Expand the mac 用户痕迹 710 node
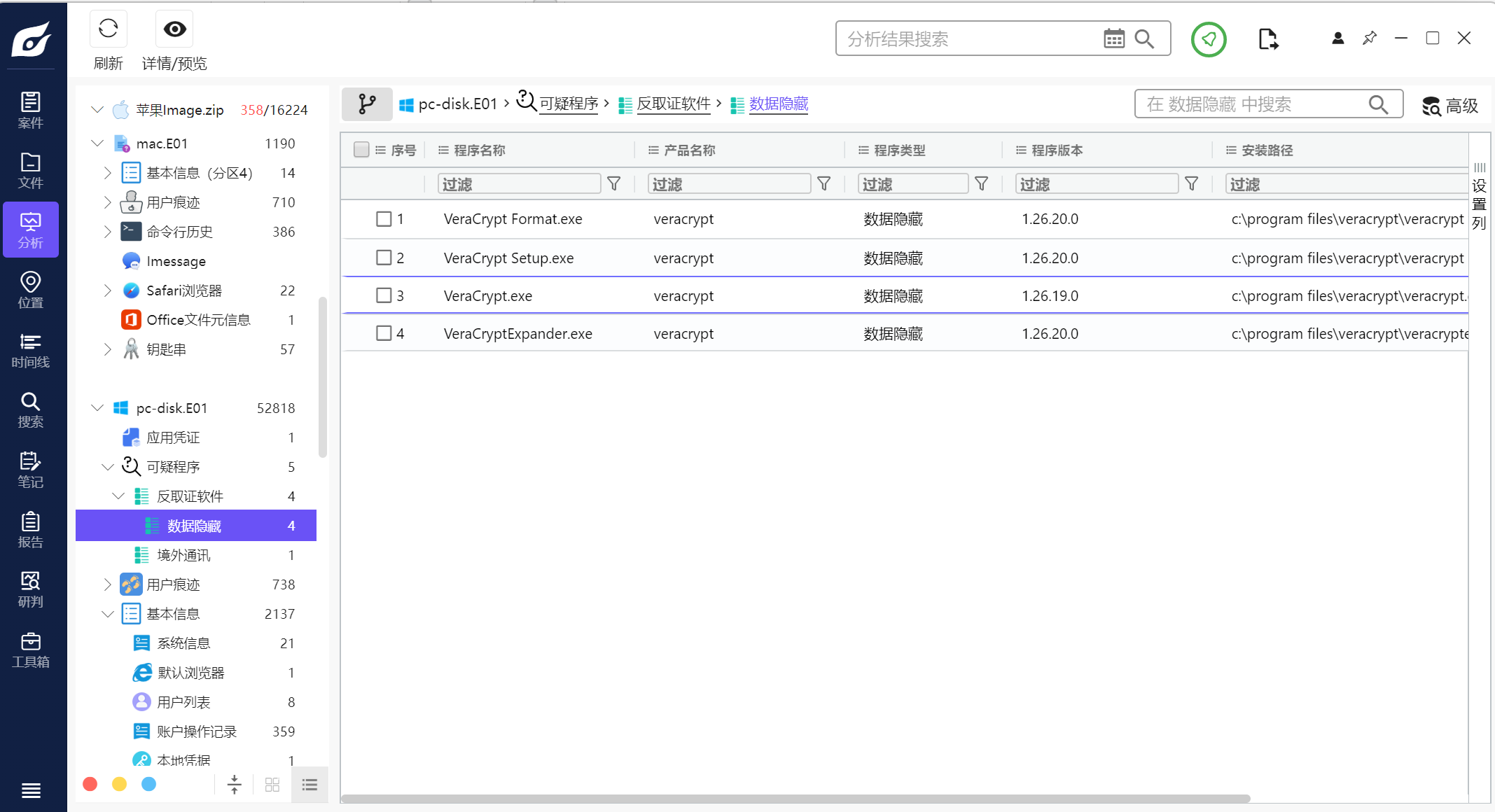Viewport: 1495px width, 812px height. (x=107, y=202)
